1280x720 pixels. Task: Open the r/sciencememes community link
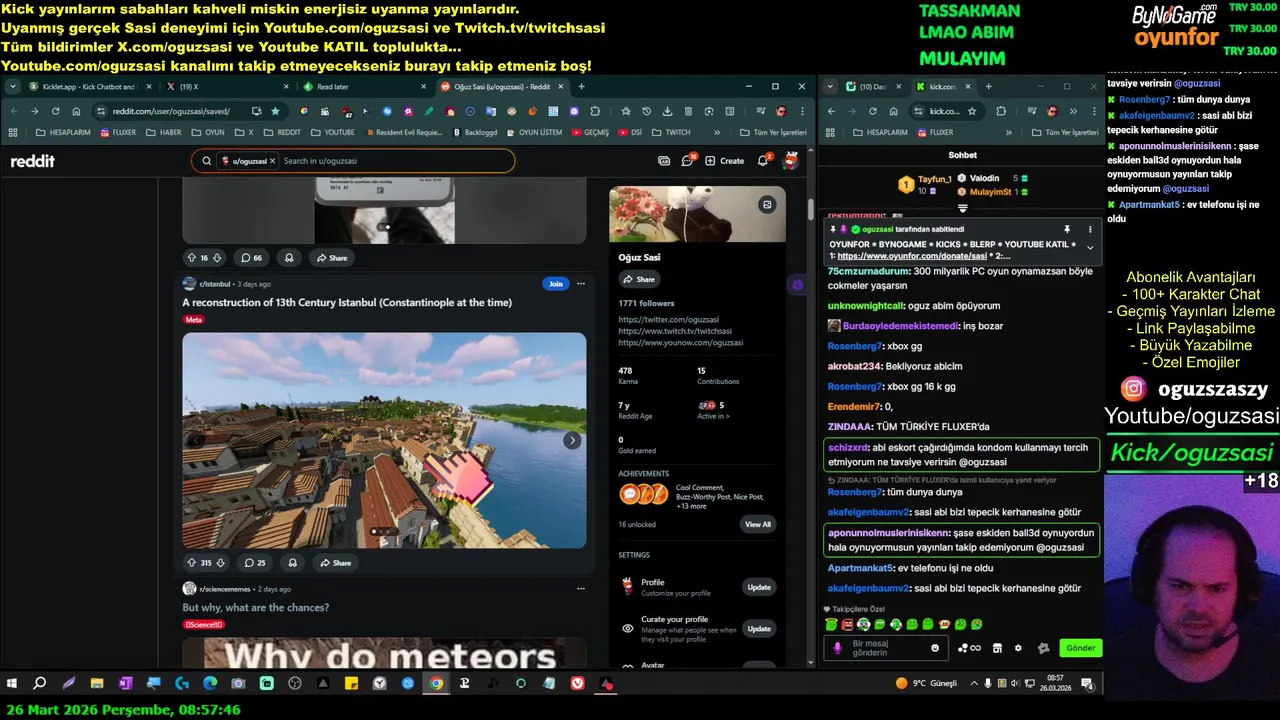coord(224,589)
